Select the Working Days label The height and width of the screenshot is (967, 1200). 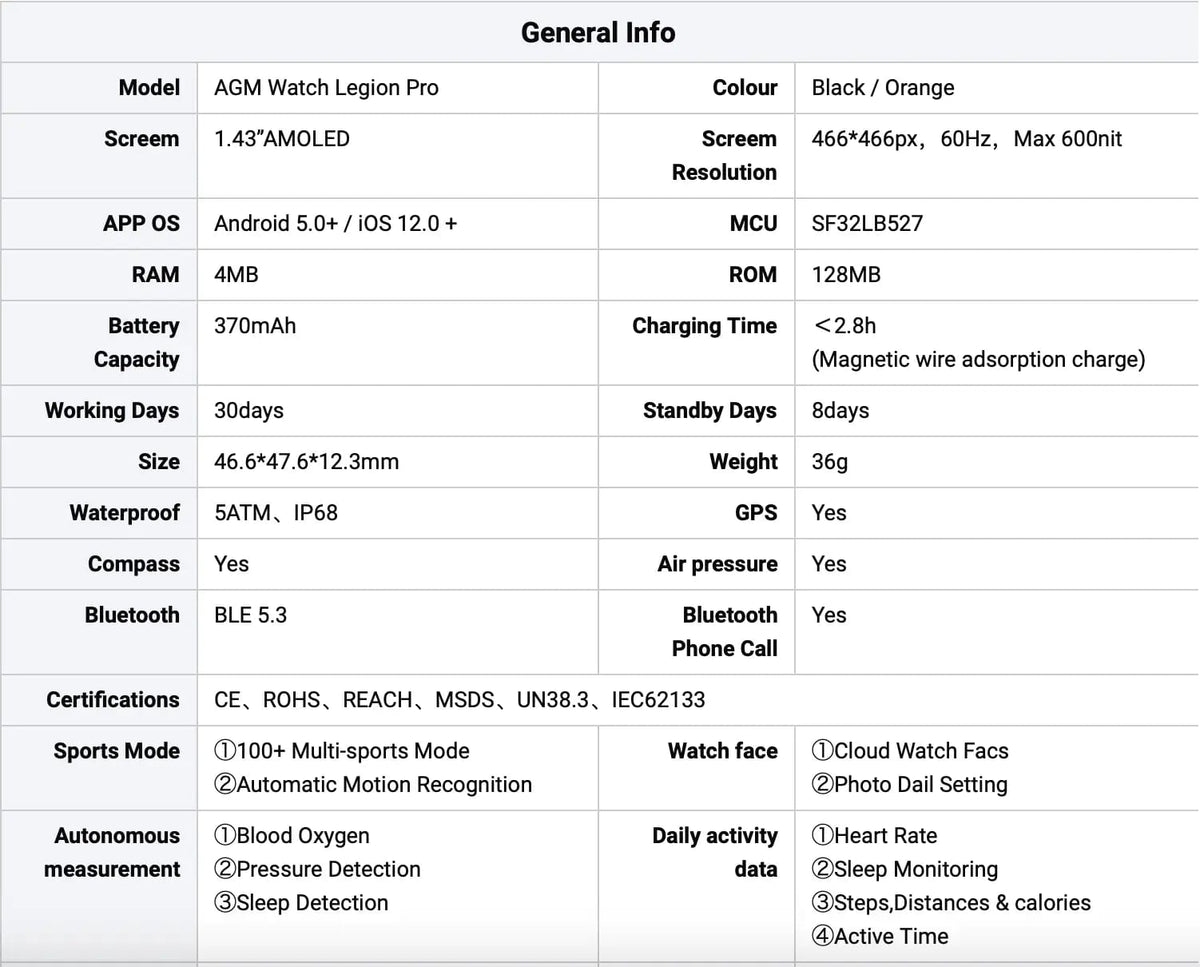click(x=112, y=410)
